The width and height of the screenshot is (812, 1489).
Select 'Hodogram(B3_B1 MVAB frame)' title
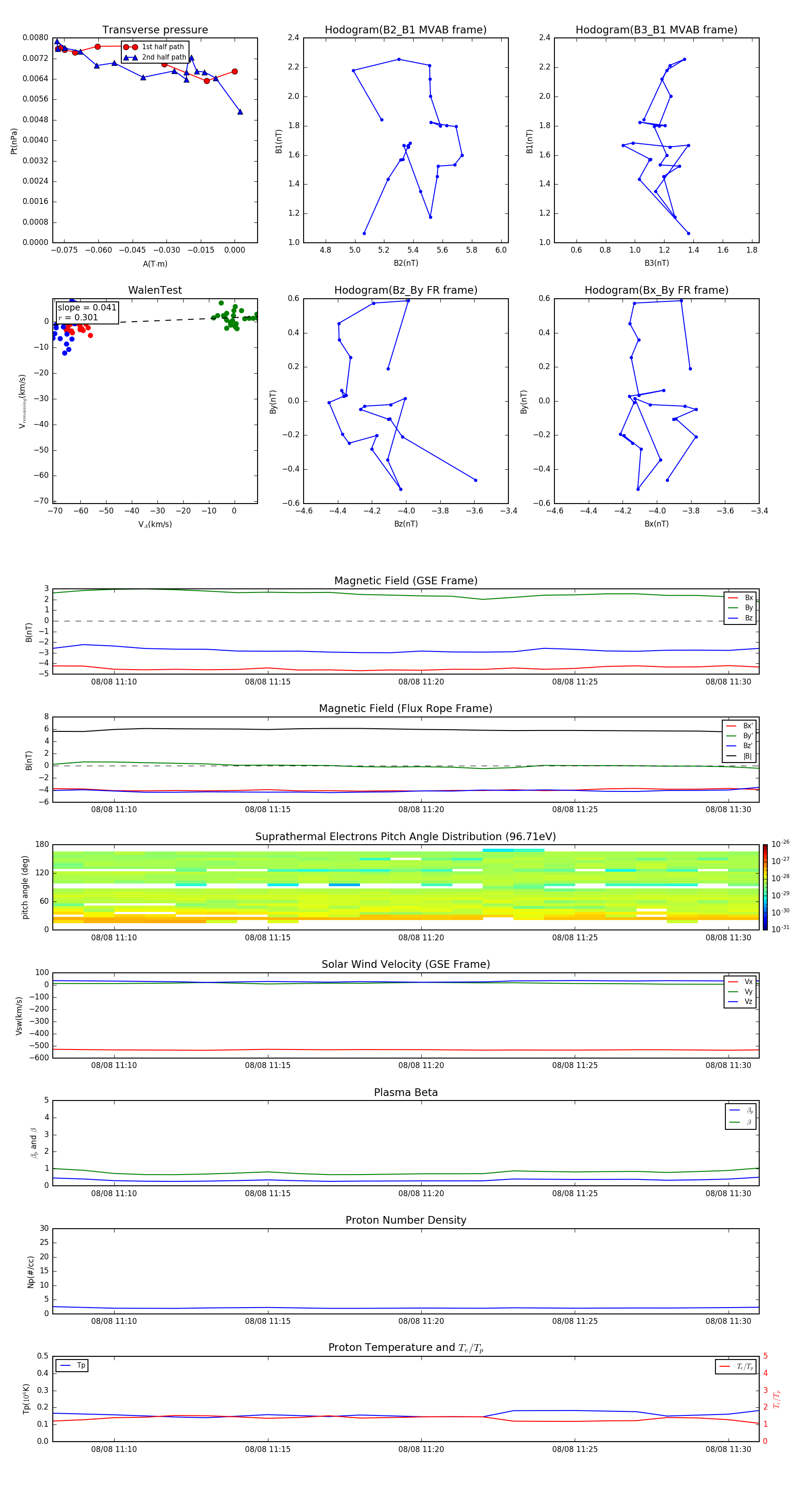point(656,29)
